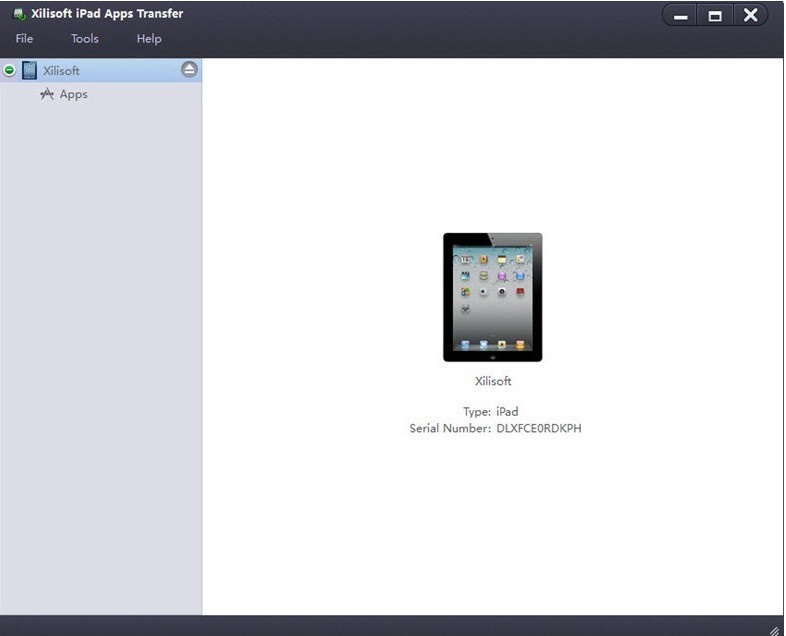
Task: Click the Xilisoft device name under iPad image
Action: click(493, 381)
